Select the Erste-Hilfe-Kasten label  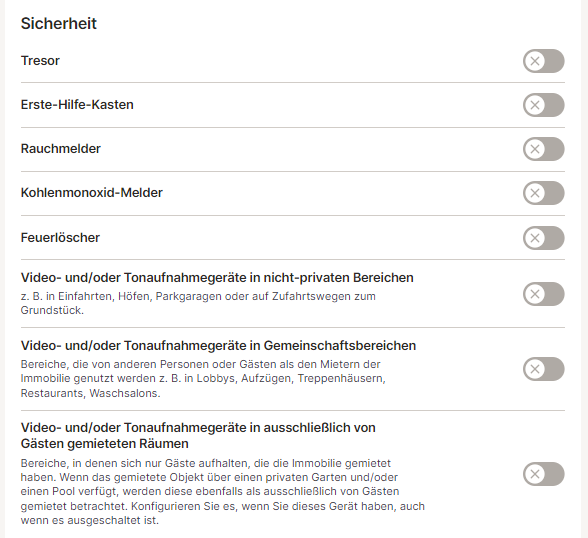[x=77, y=105]
